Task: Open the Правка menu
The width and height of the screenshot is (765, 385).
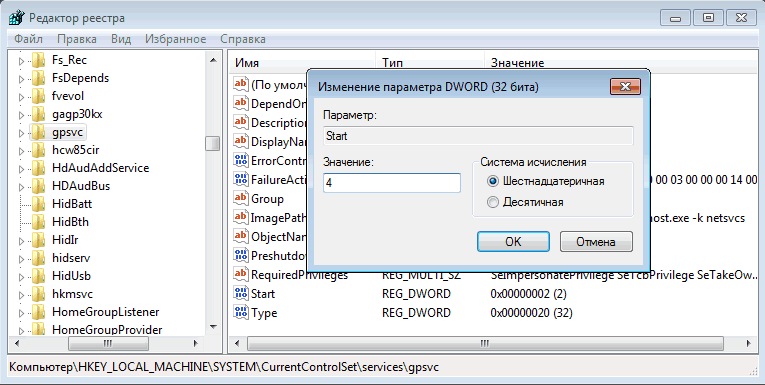Action: [77, 39]
